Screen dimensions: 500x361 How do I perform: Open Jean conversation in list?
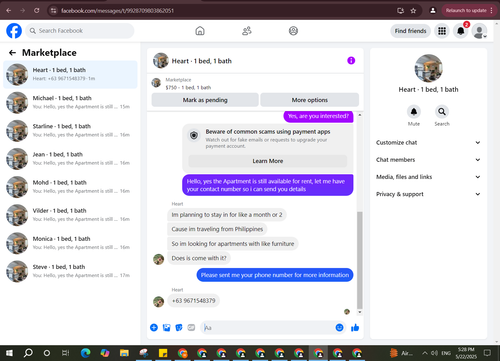click(70, 159)
